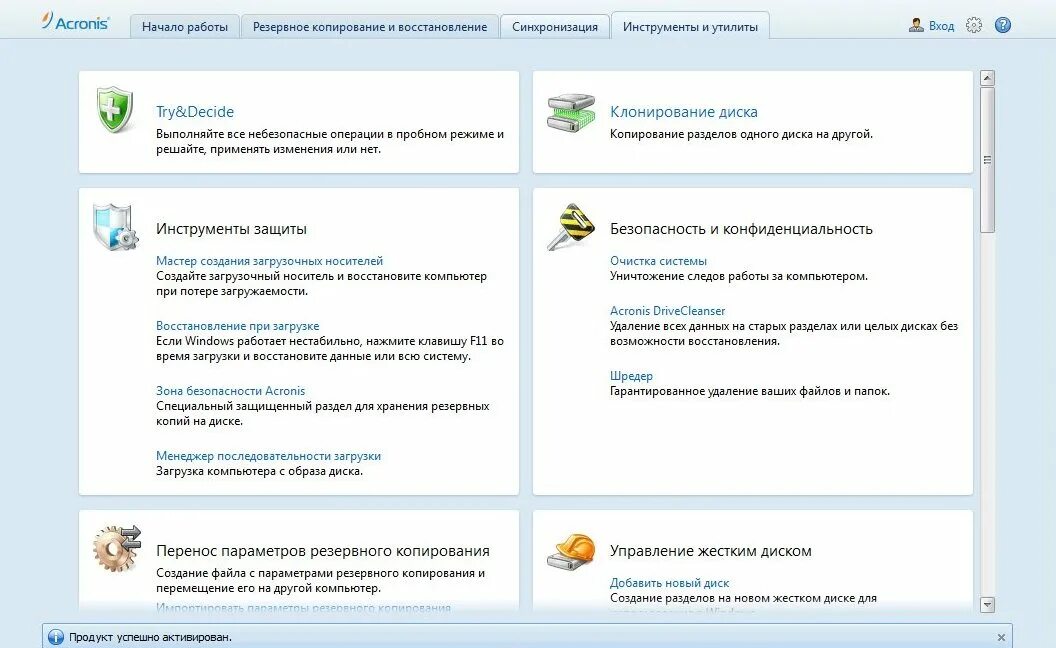Open Очистка системы link
The height and width of the screenshot is (648, 1056).
[x=658, y=261]
